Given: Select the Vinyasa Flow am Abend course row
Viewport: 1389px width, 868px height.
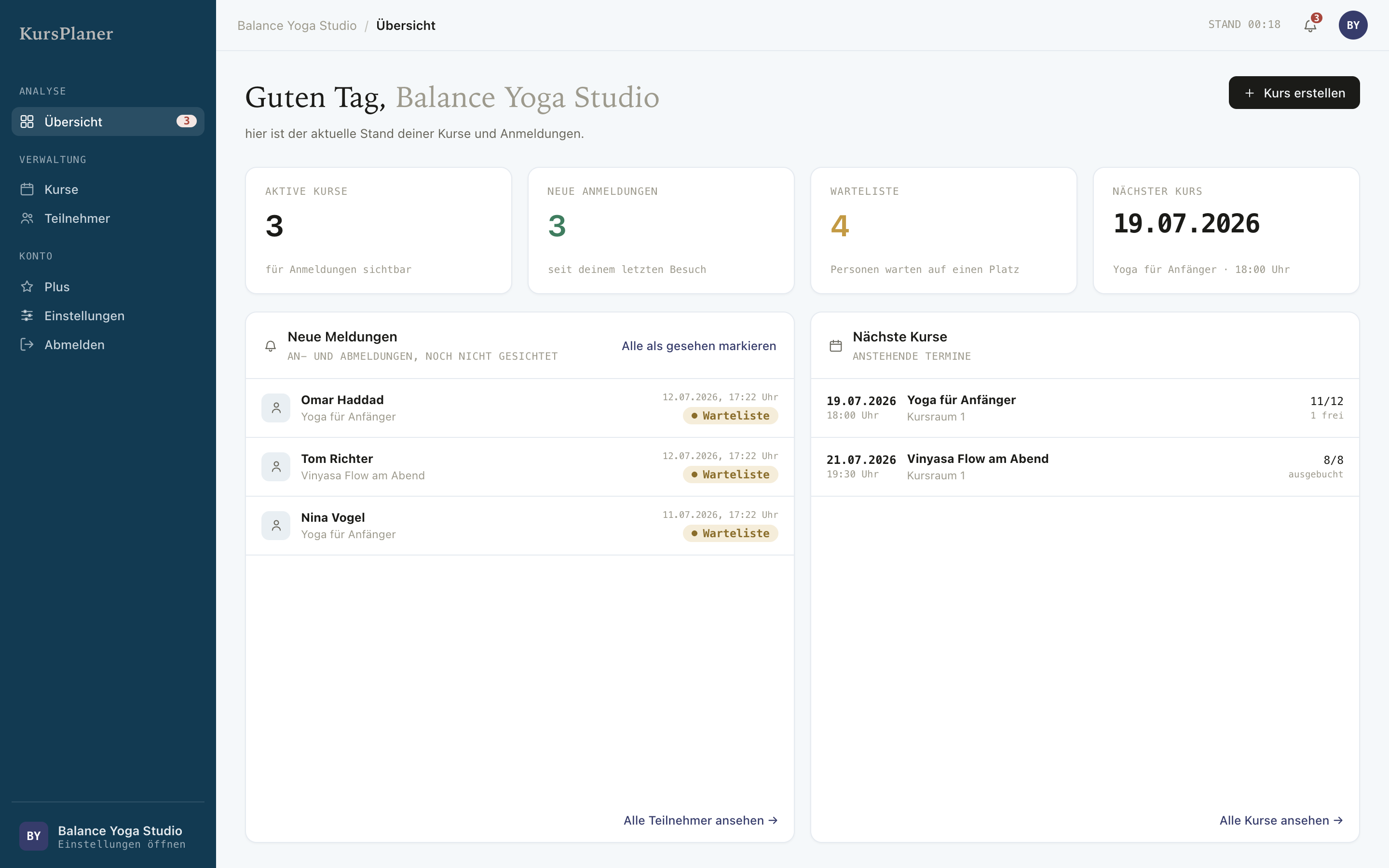Looking at the screenshot, I should 1085,467.
